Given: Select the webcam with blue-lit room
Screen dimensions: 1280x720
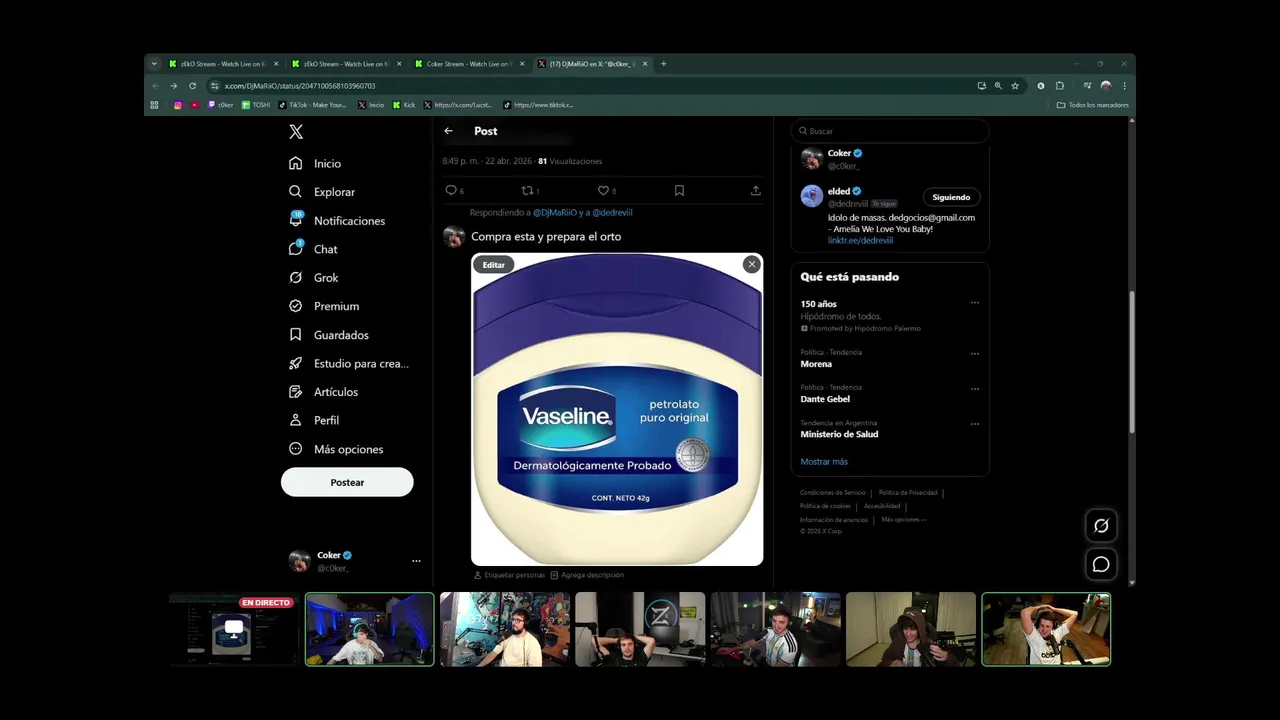Looking at the screenshot, I should click(369, 629).
